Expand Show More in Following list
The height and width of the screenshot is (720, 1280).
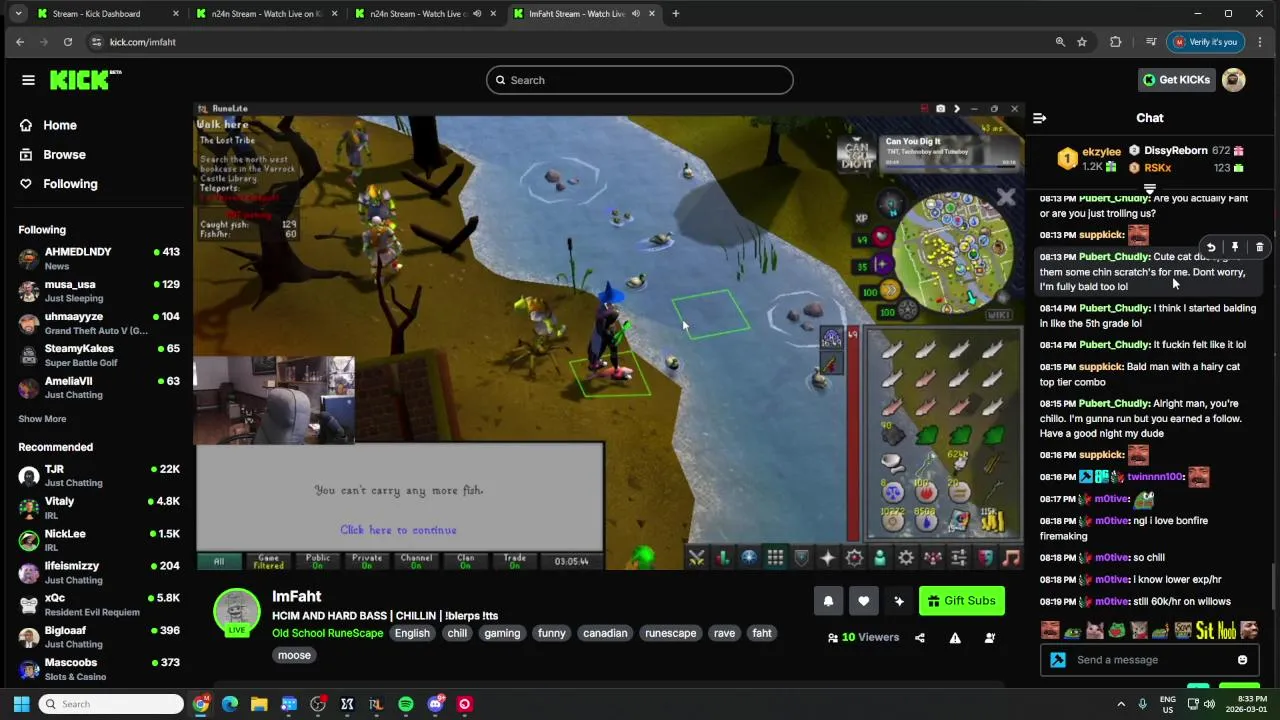(42, 419)
